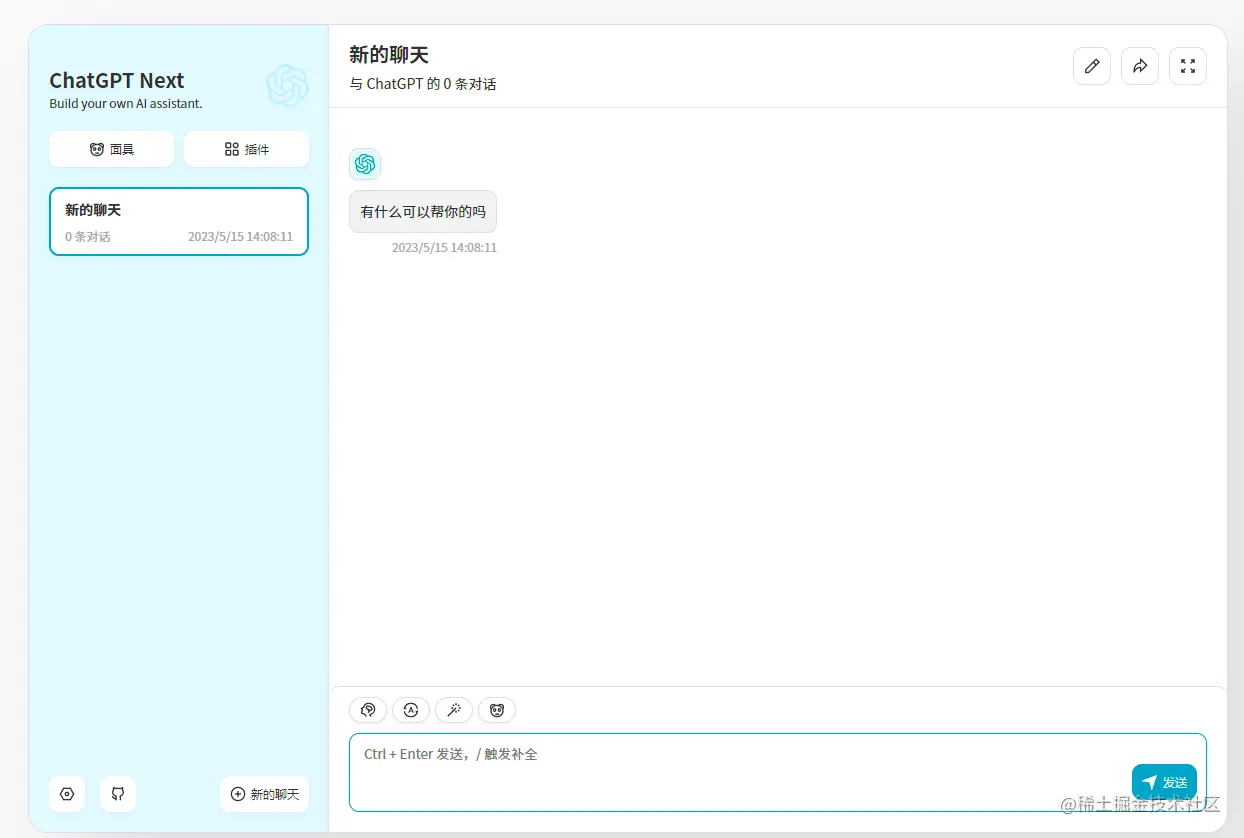
Task: Click the 新的聊天 chat header title
Action: tap(389, 55)
